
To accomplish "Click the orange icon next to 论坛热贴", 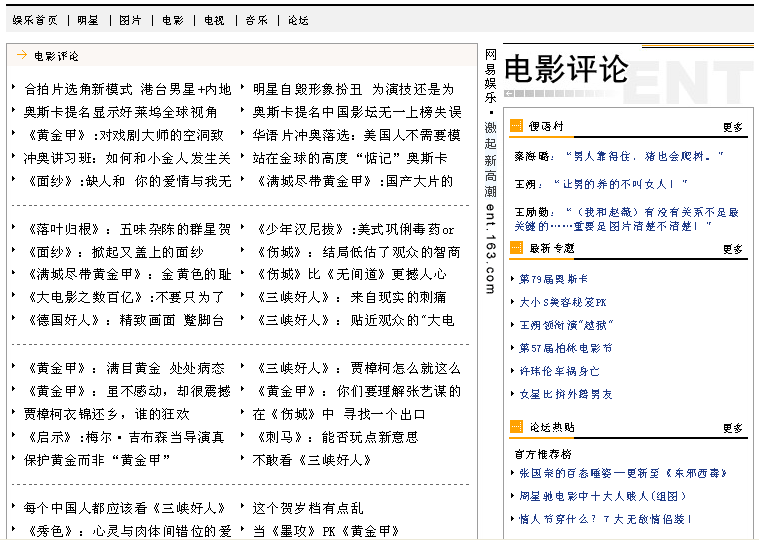I will [x=517, y=428].
